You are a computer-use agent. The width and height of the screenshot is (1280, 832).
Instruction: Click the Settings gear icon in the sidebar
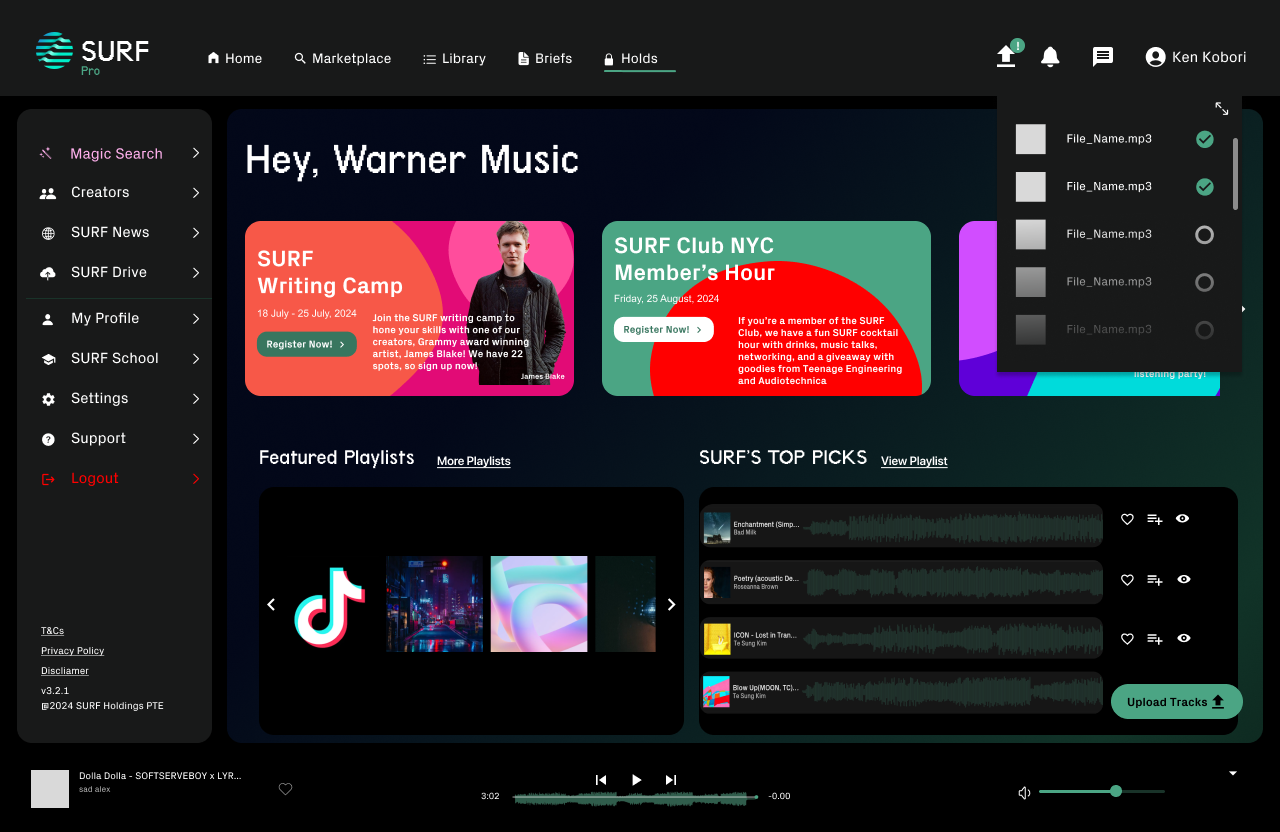pos(48,399)
